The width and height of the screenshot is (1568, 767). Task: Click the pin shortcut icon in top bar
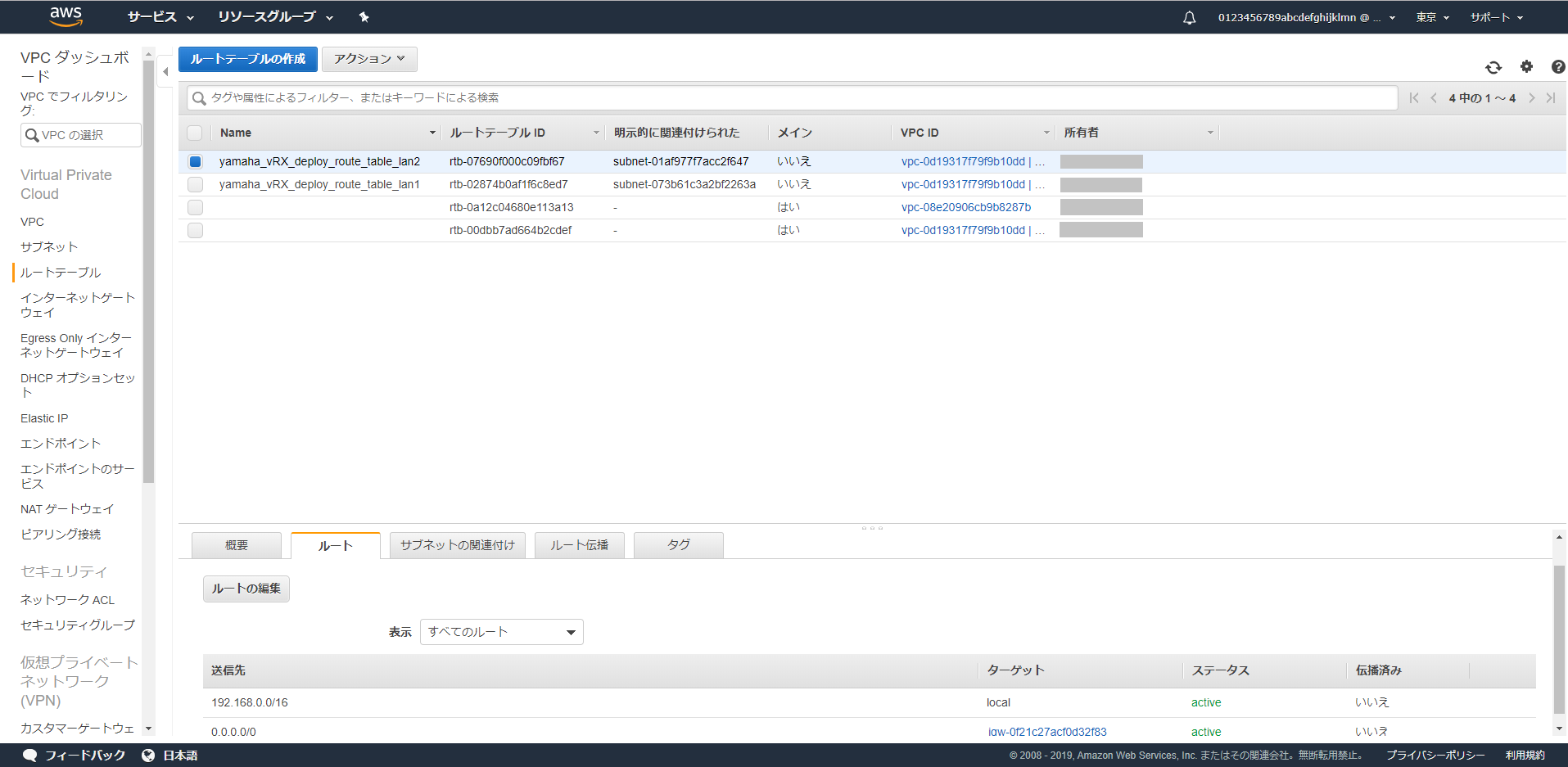click(x=364, y=17)
